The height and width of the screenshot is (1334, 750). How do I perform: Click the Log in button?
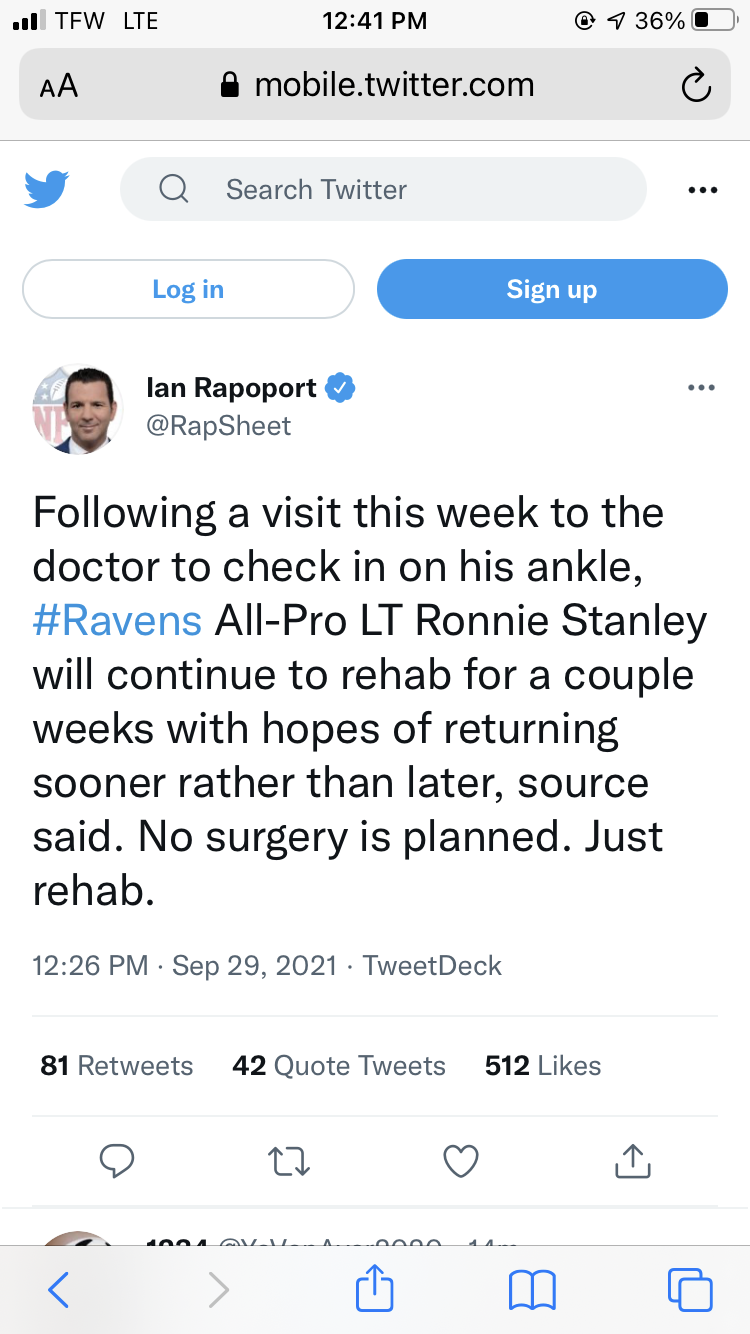(x=188, y=289)
